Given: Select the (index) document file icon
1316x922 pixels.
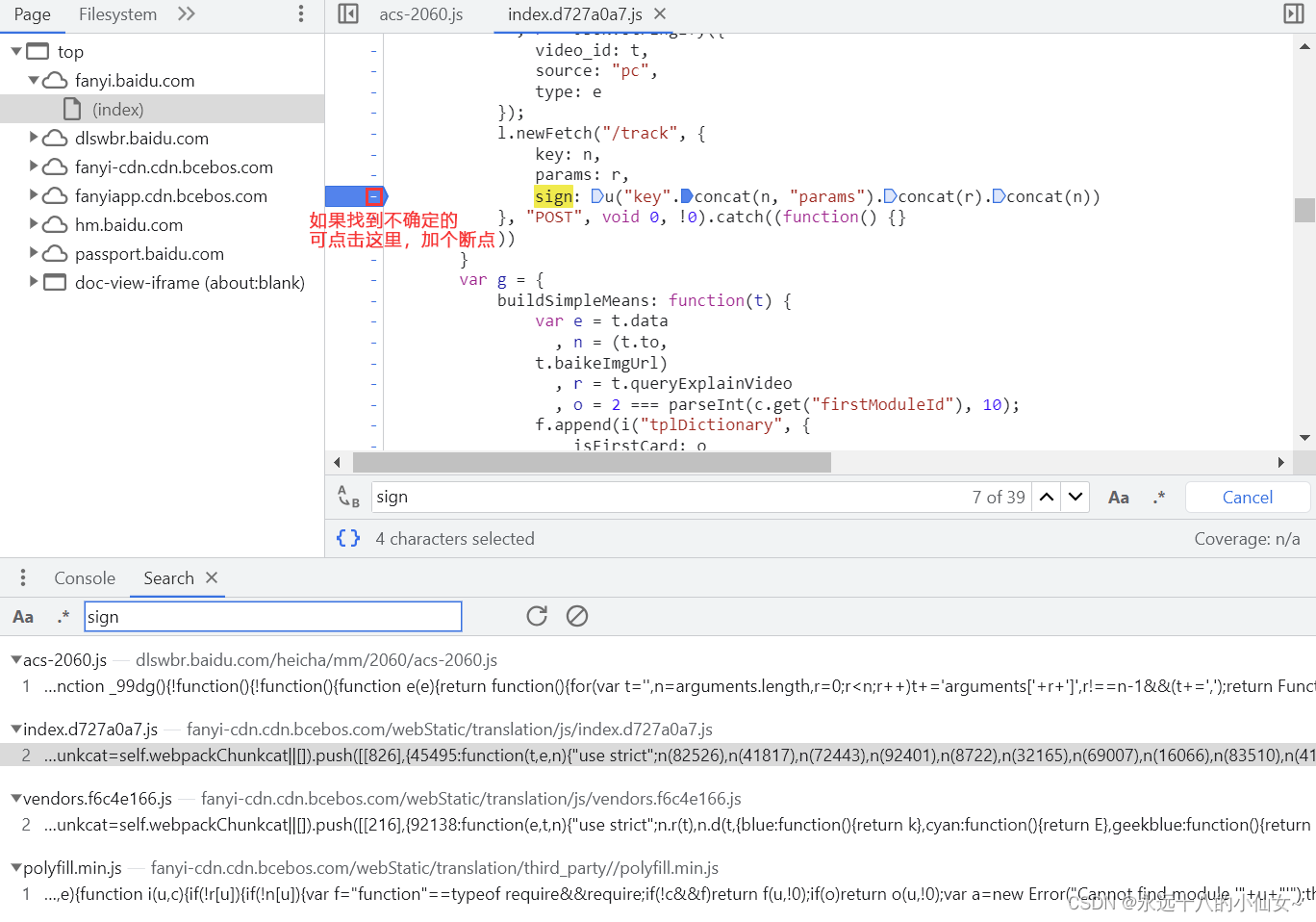Looking at the screenshot, I should click(x=72, y=109).
